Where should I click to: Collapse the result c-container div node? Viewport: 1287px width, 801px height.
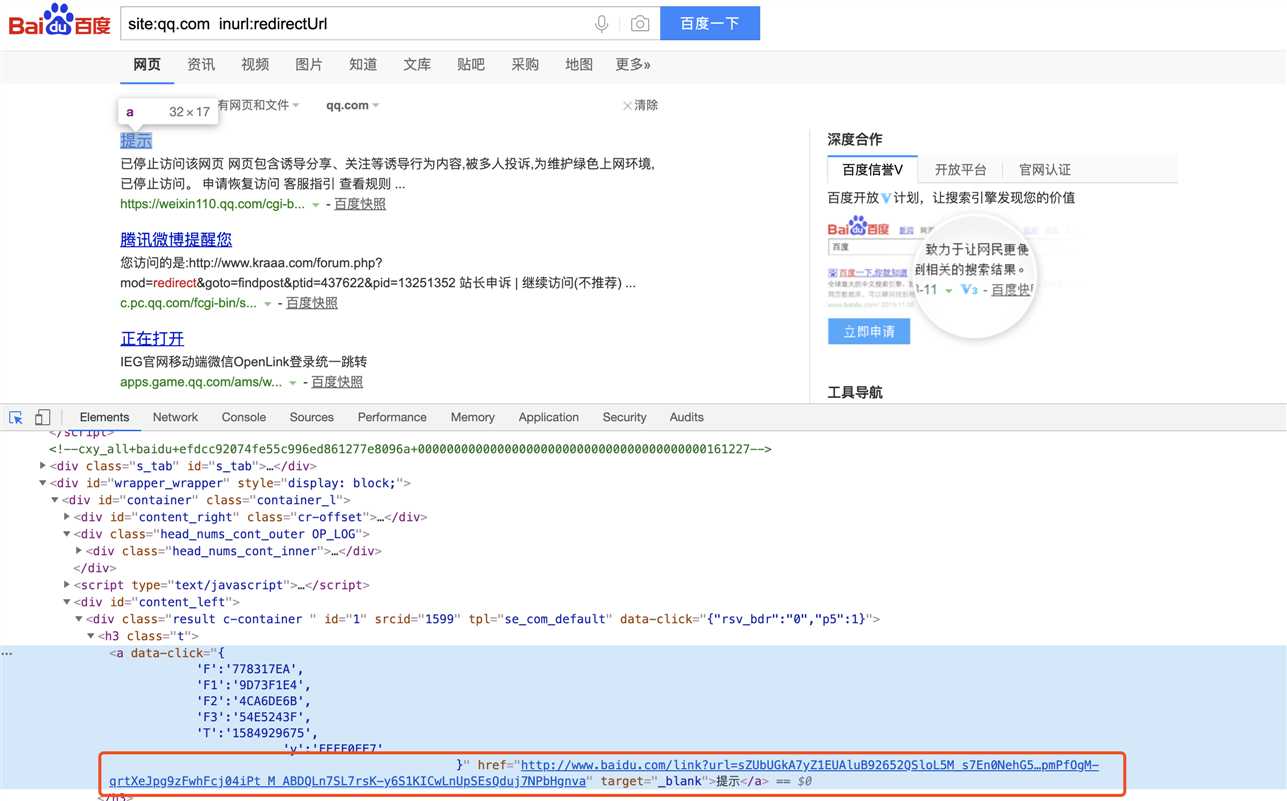pyautogui.click(x=79, y=619)
